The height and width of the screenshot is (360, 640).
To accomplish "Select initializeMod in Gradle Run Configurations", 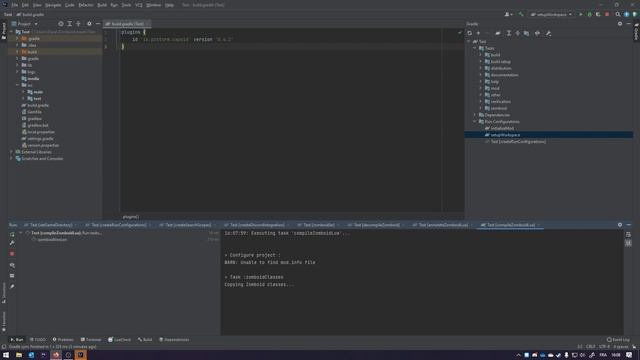I will pyautogui.click(x=502, y=128).
